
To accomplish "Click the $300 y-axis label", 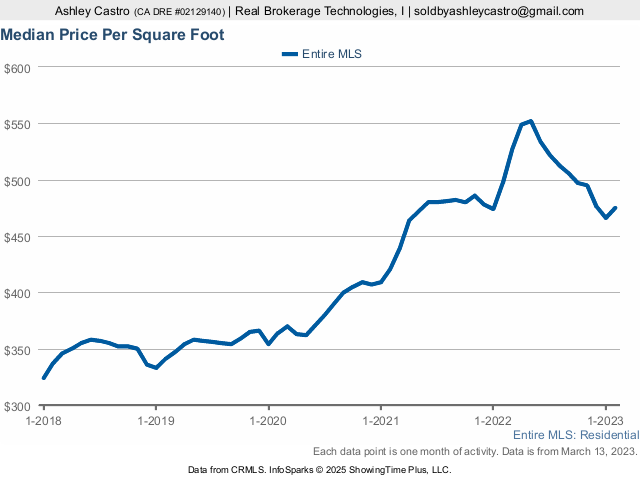I will click(19, 406).
